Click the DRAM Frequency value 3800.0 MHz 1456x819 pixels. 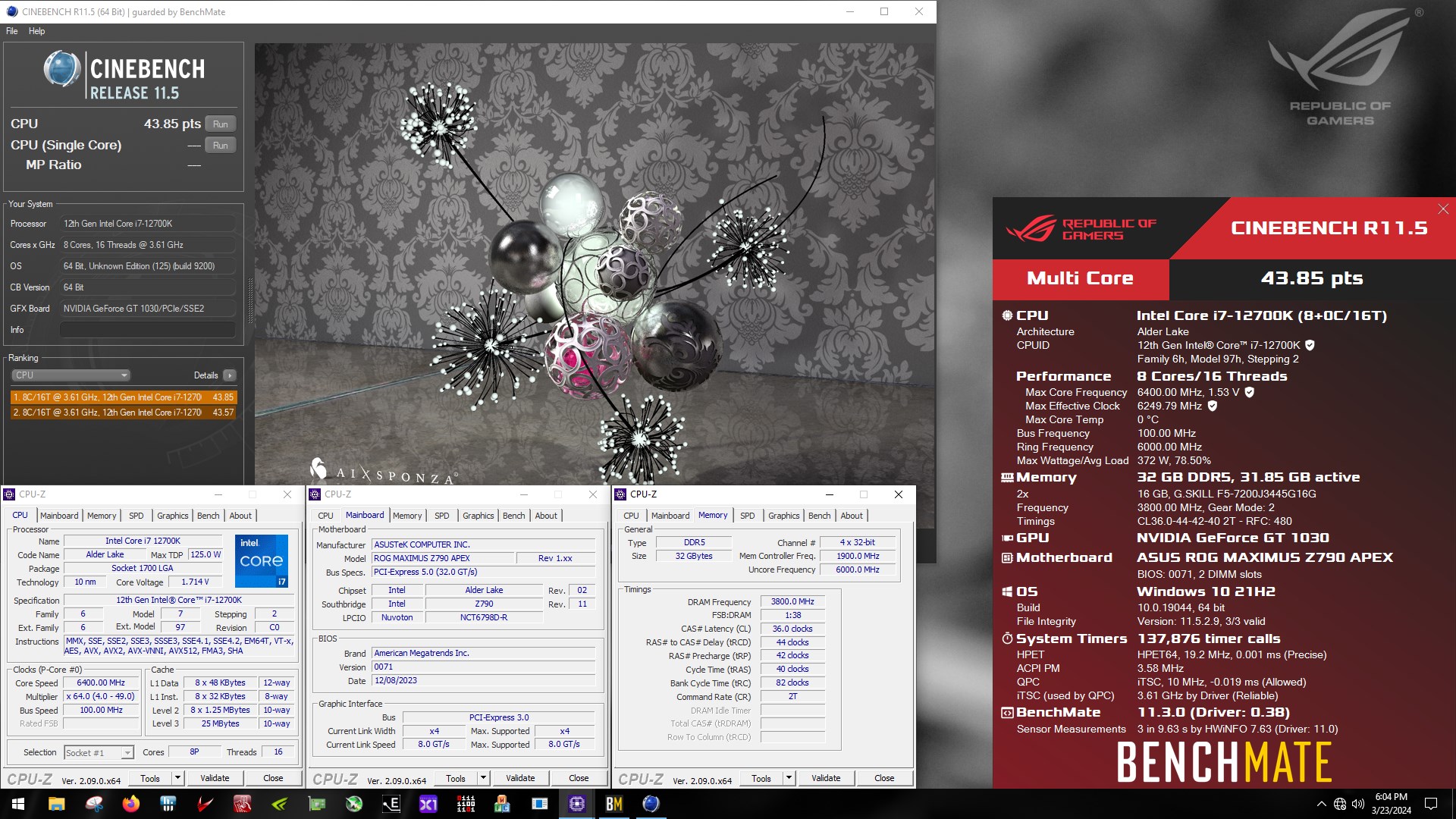pyautogui.click(x=792, y=601)
